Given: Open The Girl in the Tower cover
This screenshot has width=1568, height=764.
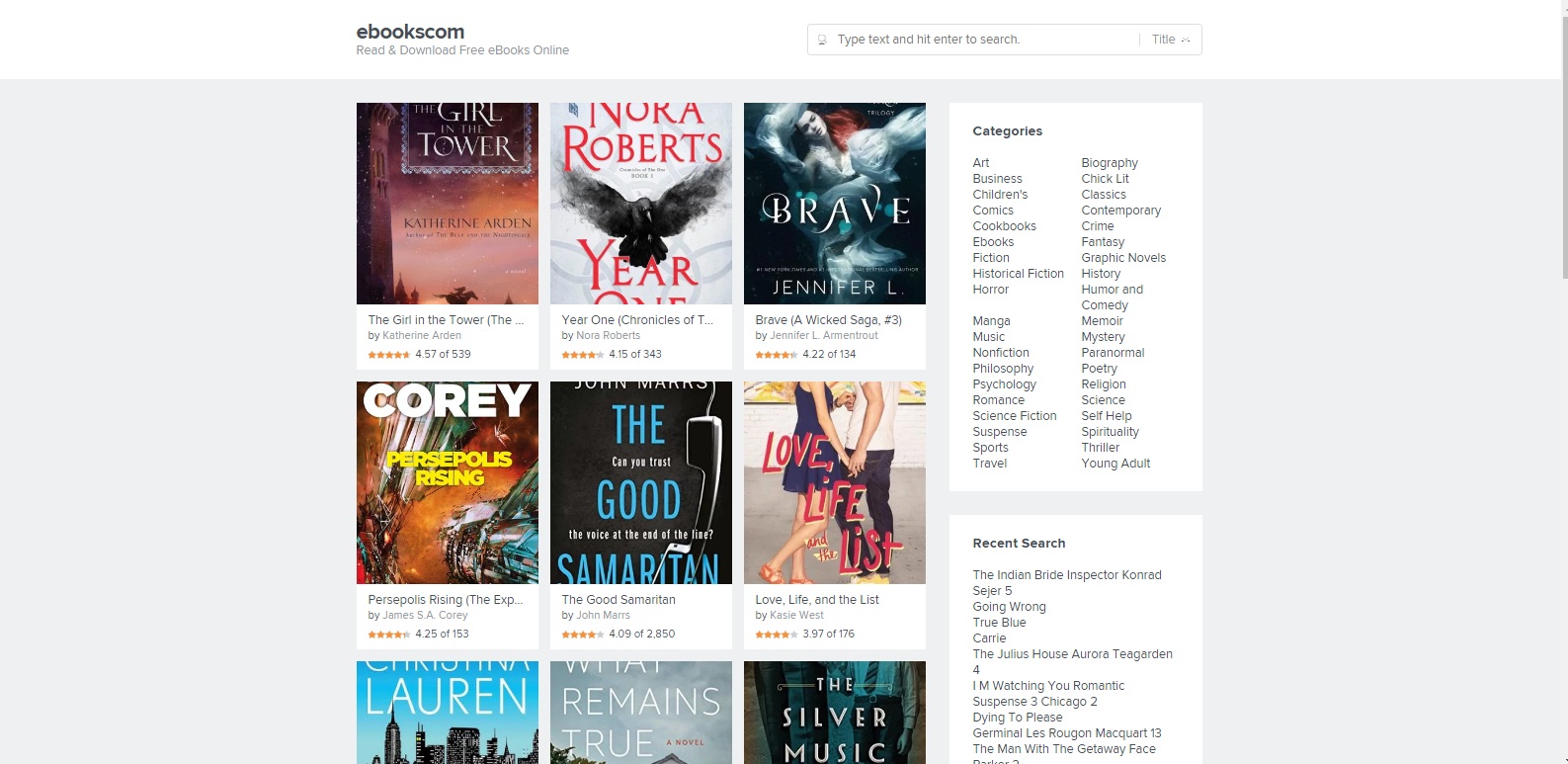Looking at the screenshot, I should [x=448, y=204].
